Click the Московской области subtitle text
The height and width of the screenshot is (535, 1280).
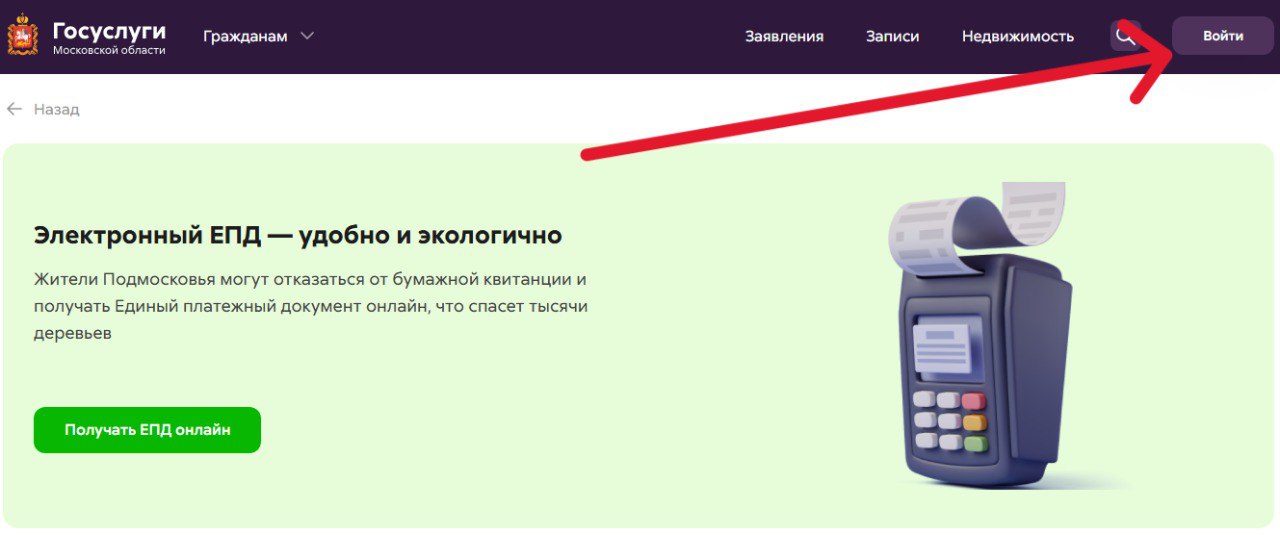[109, 50]
